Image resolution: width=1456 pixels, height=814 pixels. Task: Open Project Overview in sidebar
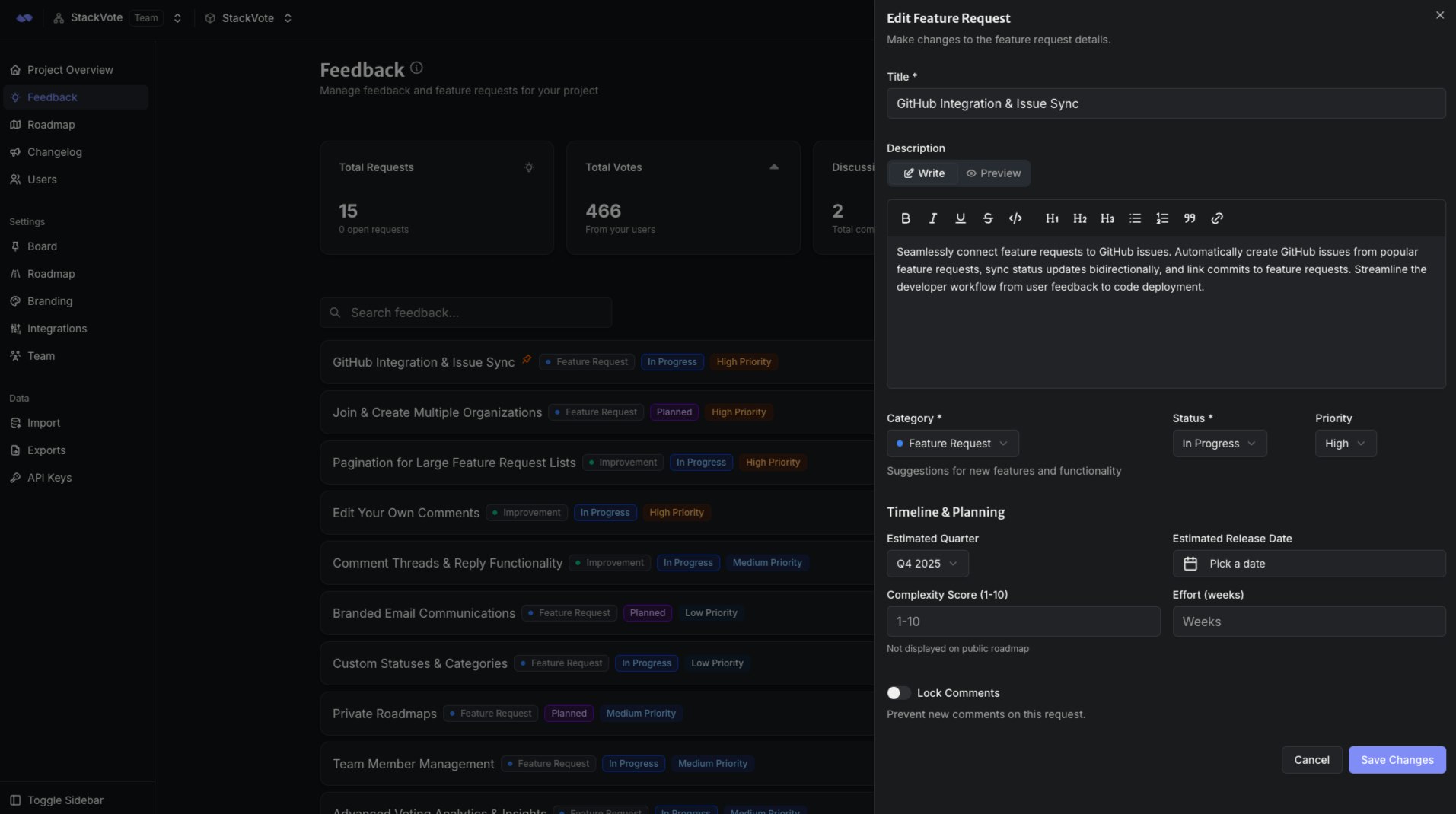pos(75,70)
